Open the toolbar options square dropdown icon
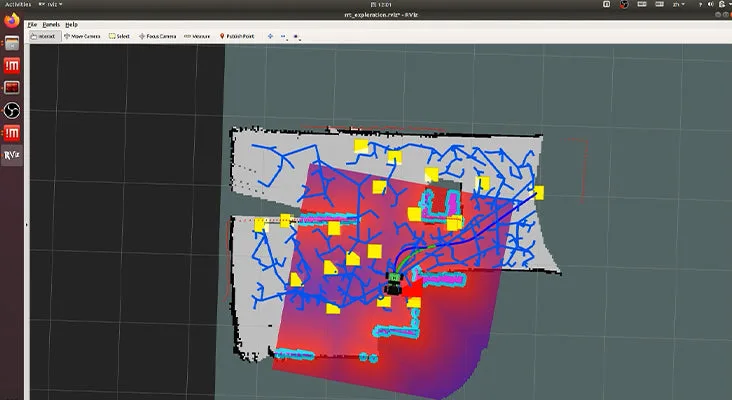The height and width of the screenshot is (400, 732). click(x=296, y=36)
